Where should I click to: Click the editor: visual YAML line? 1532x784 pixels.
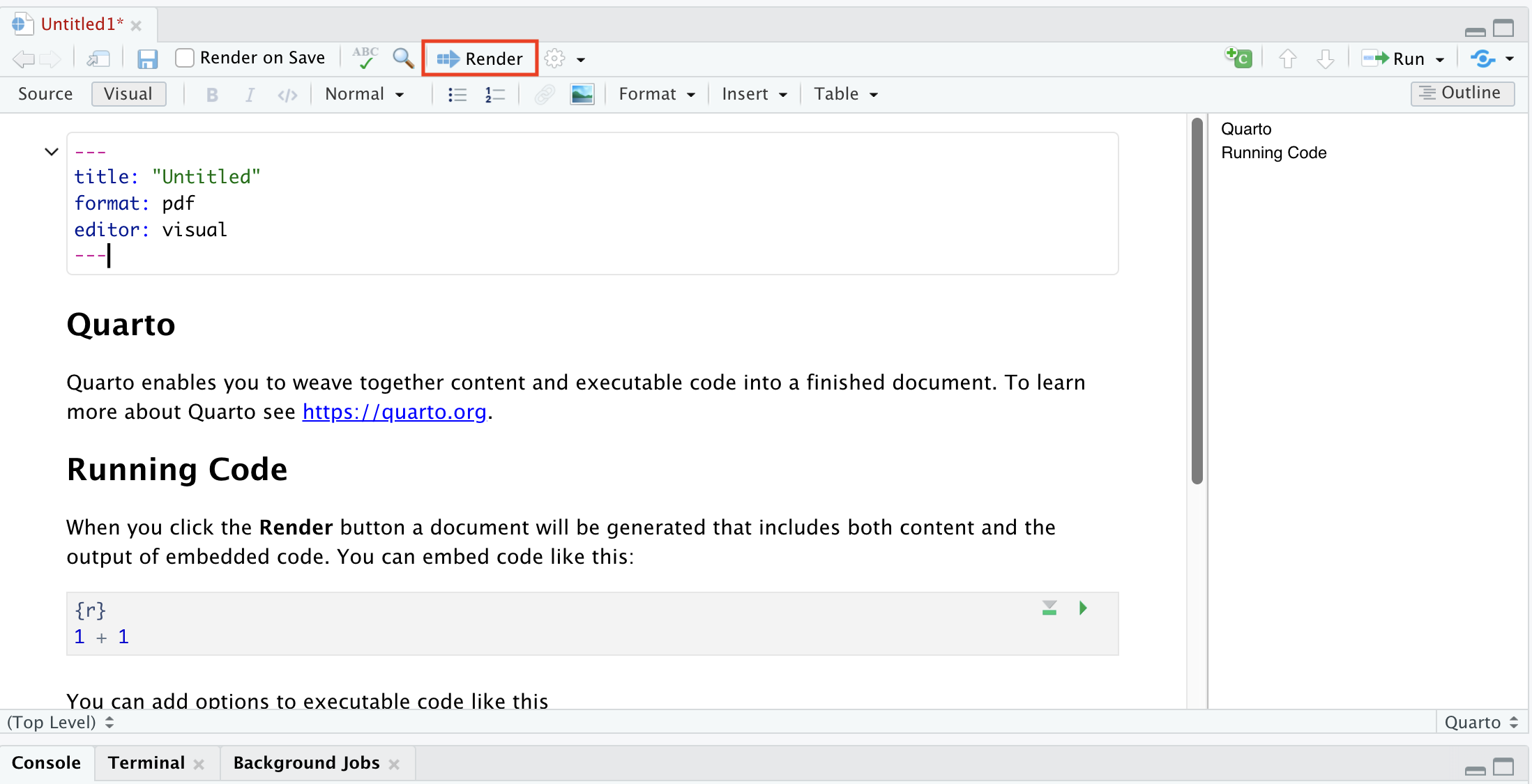click(151, 230)
